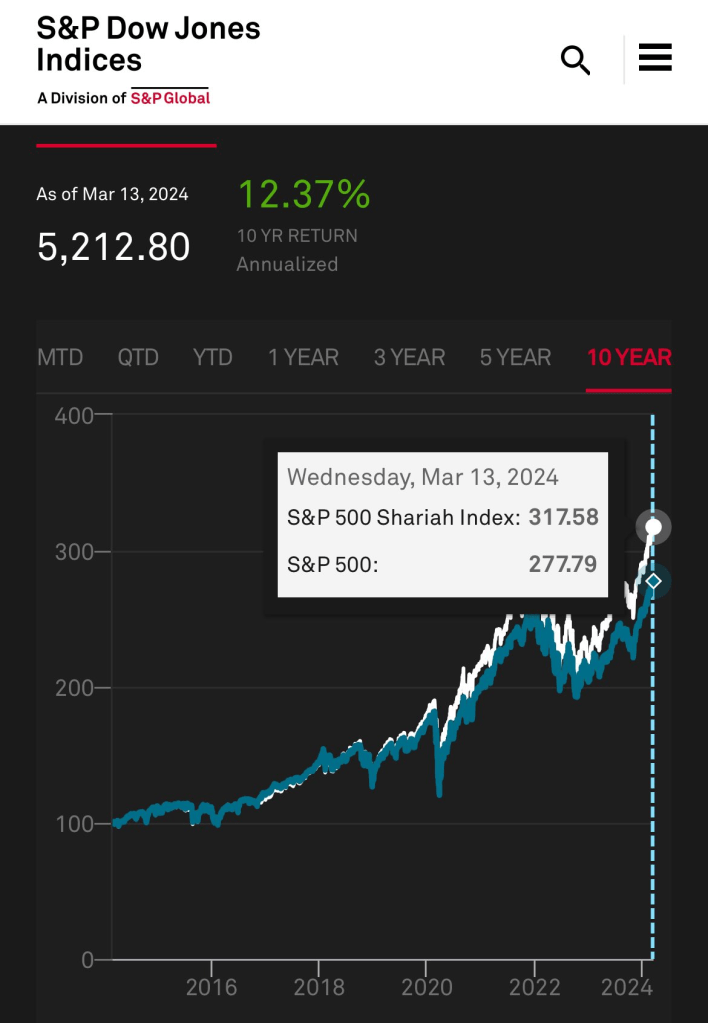Viewport: 708px width, 1023px height.
Task: Switch to the 1 YEAR tab
Action: coord(303,357)
